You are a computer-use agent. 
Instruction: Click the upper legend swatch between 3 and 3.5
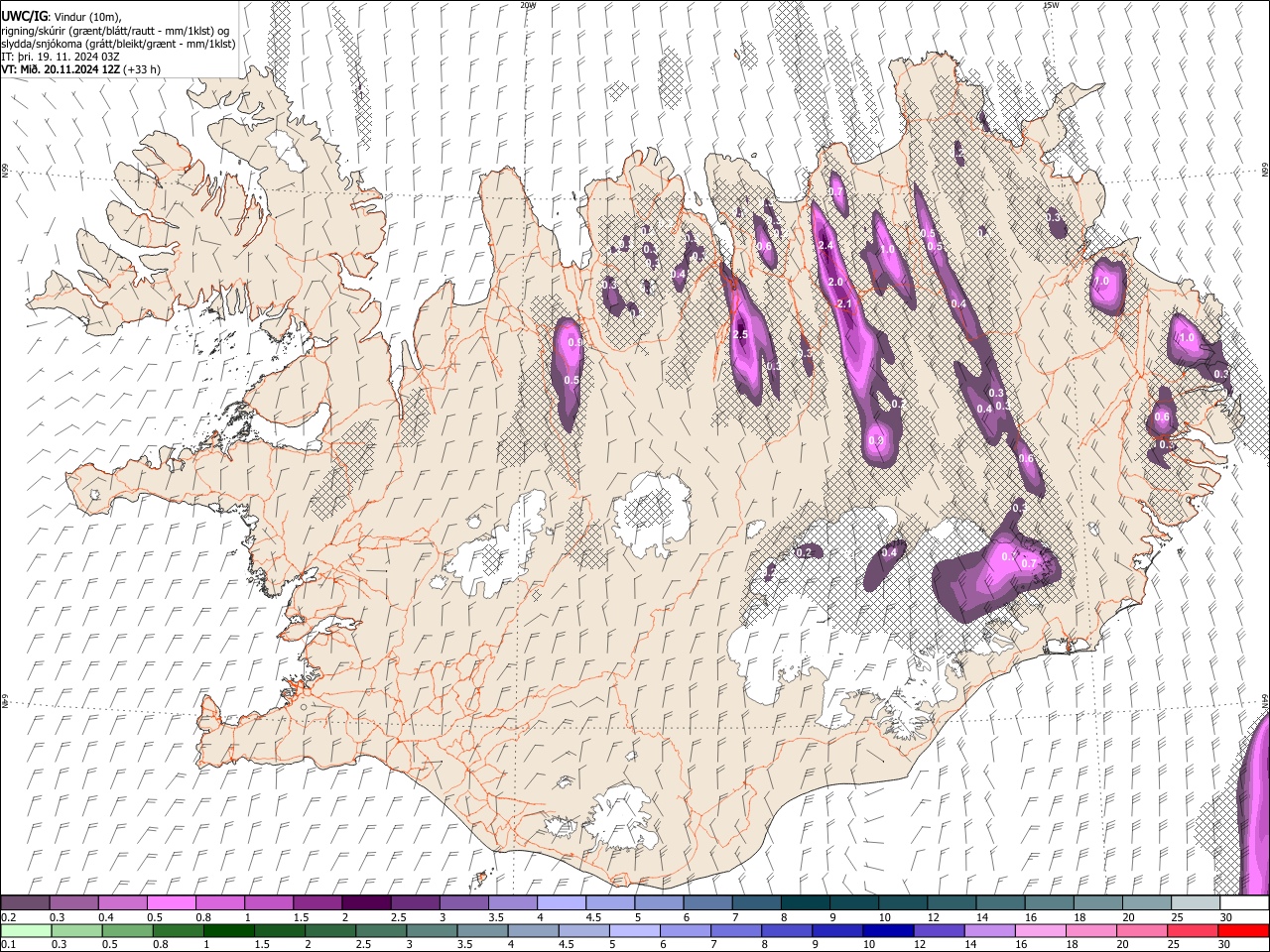(463, 902)
